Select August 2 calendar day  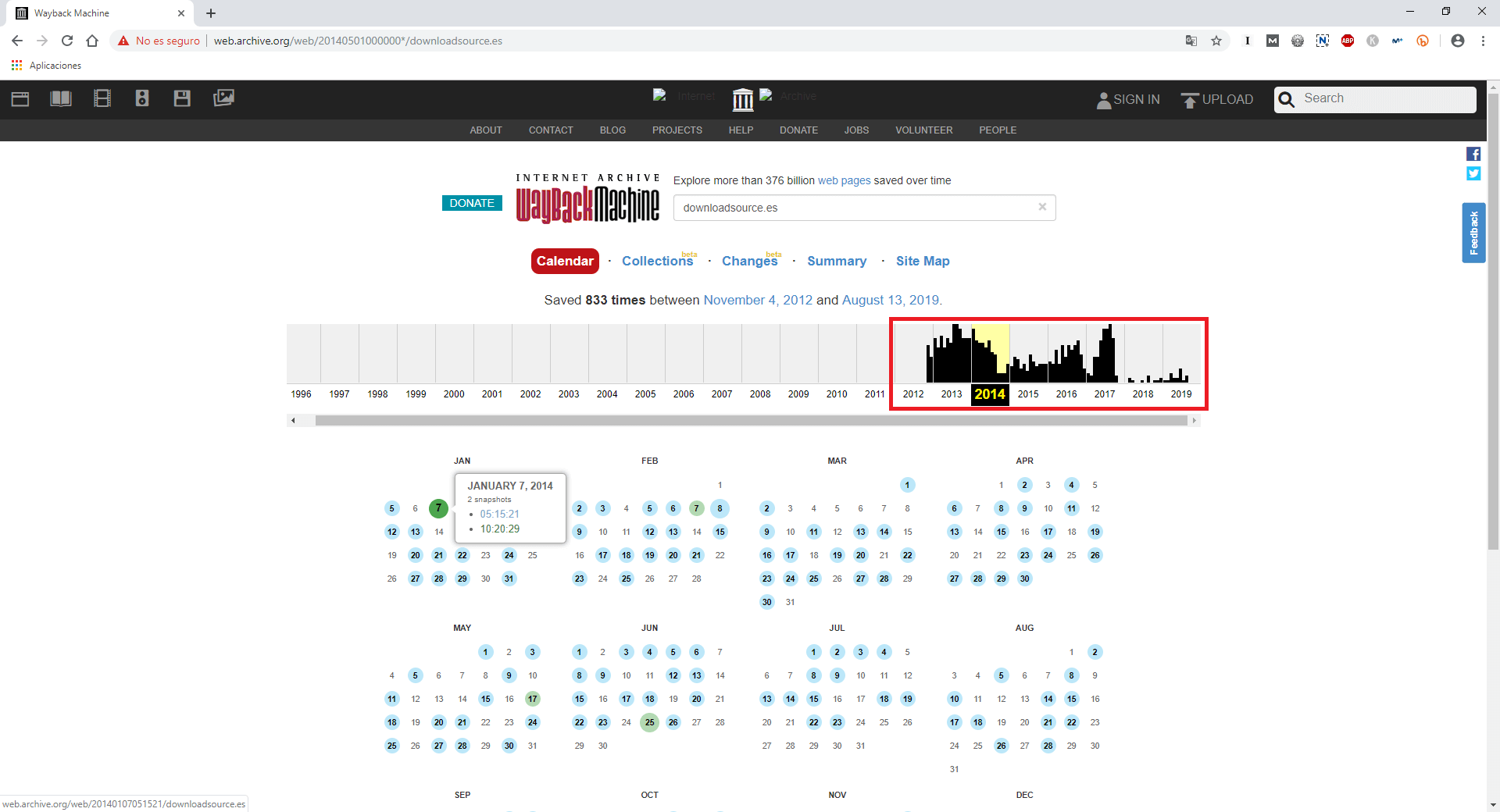click(x=1095, y=652)
